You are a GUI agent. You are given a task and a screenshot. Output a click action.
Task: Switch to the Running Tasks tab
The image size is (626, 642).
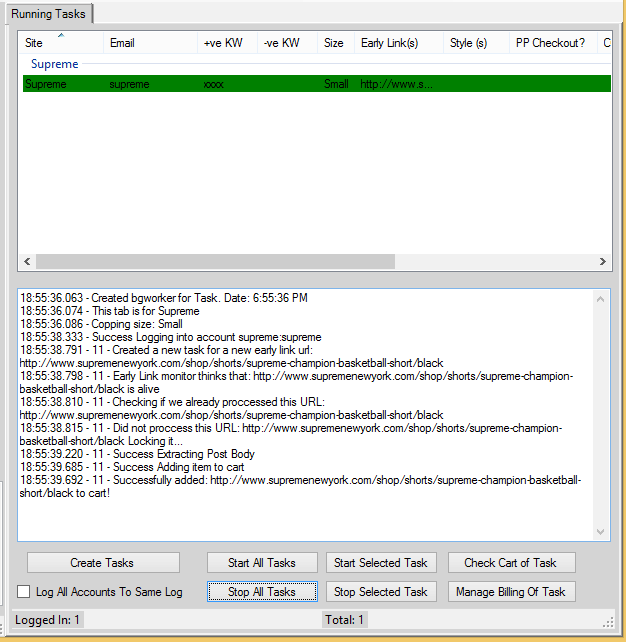pos(48,14)
